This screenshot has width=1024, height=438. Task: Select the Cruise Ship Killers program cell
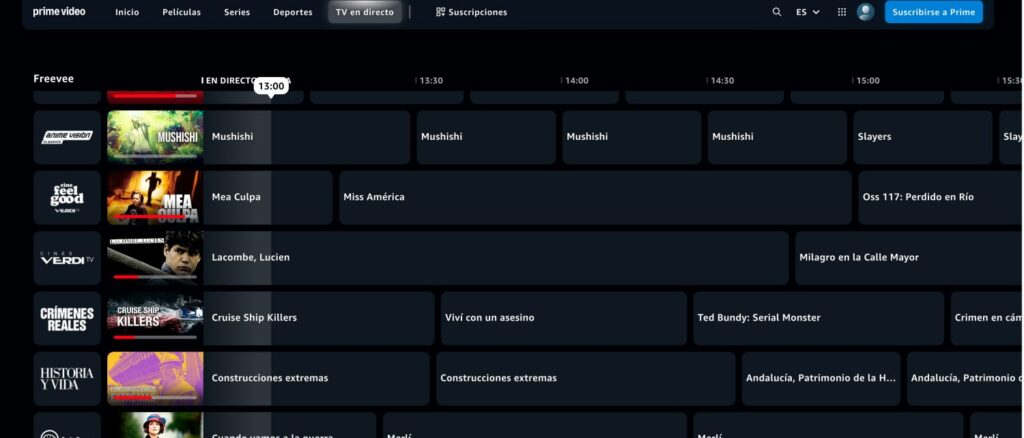pos(319,319)
